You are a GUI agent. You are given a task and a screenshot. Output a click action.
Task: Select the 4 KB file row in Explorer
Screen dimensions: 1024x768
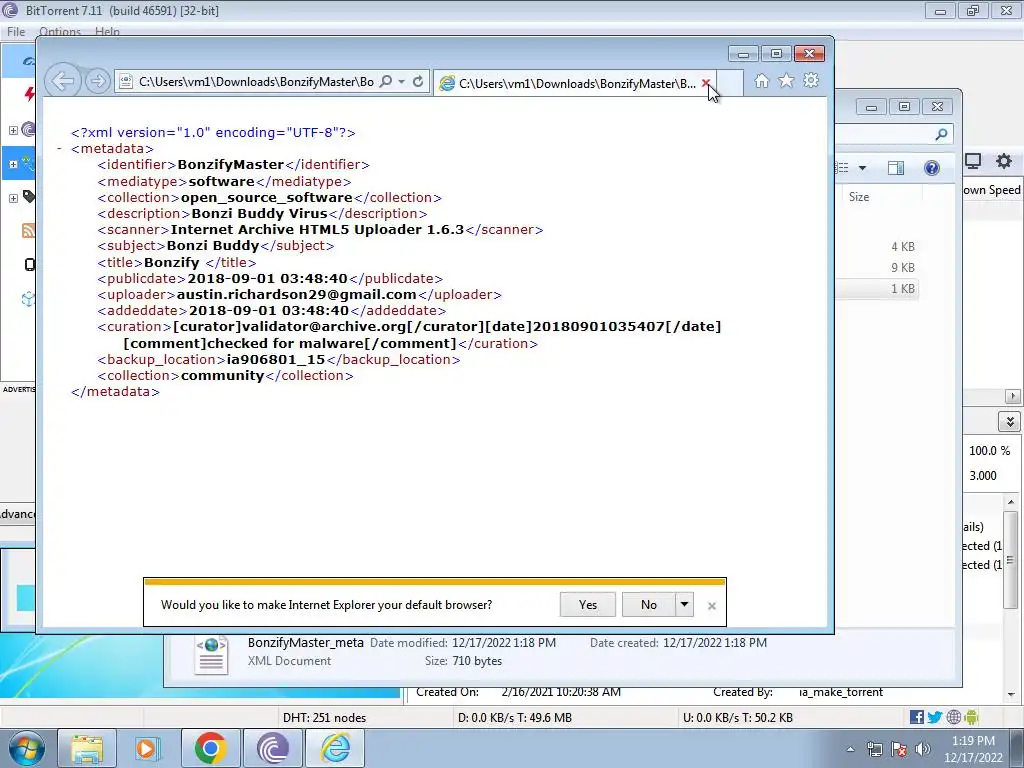pyautogui.click(x=878, y=247)
